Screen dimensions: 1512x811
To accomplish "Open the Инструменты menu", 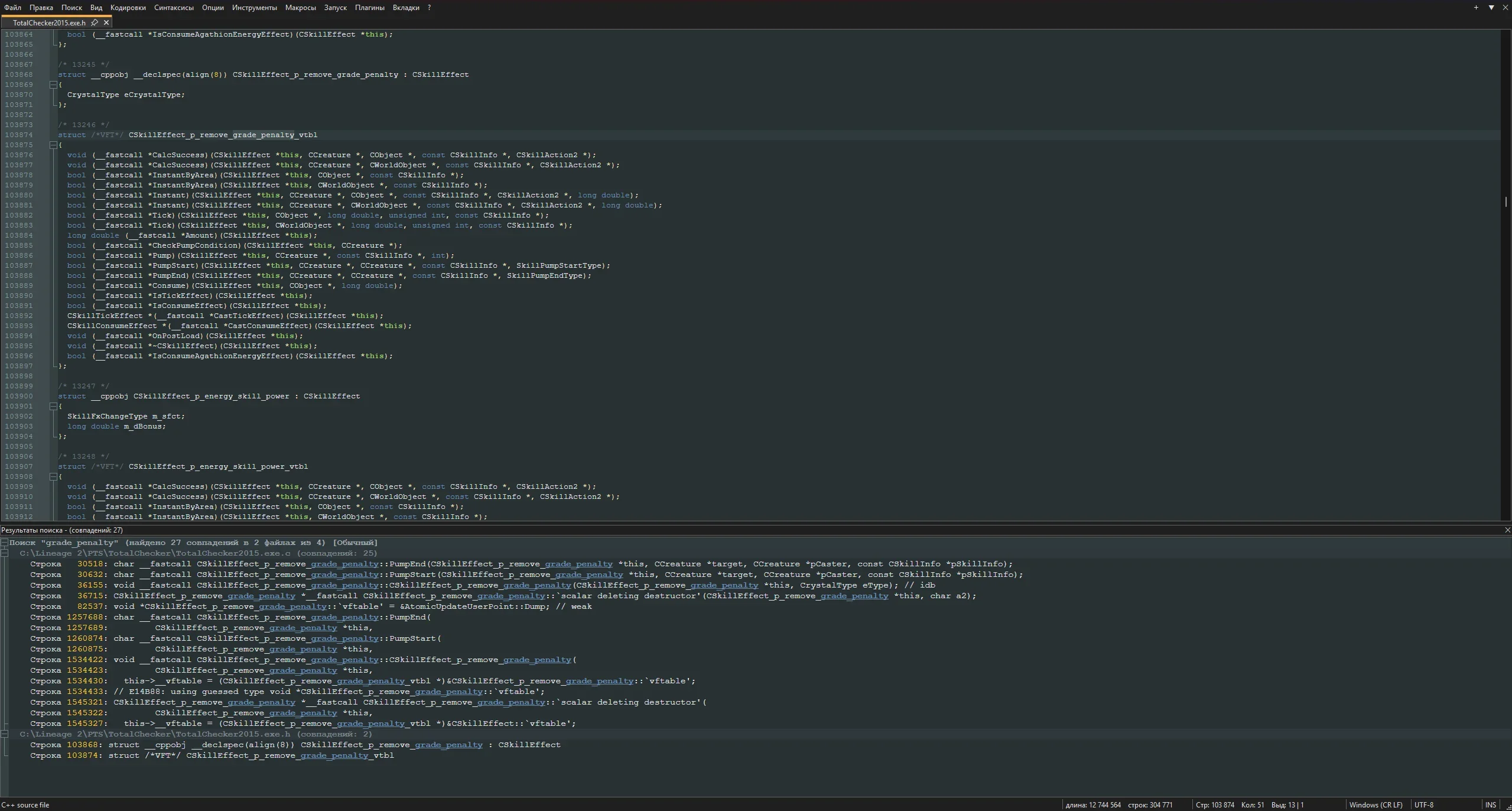I will 255,8.
